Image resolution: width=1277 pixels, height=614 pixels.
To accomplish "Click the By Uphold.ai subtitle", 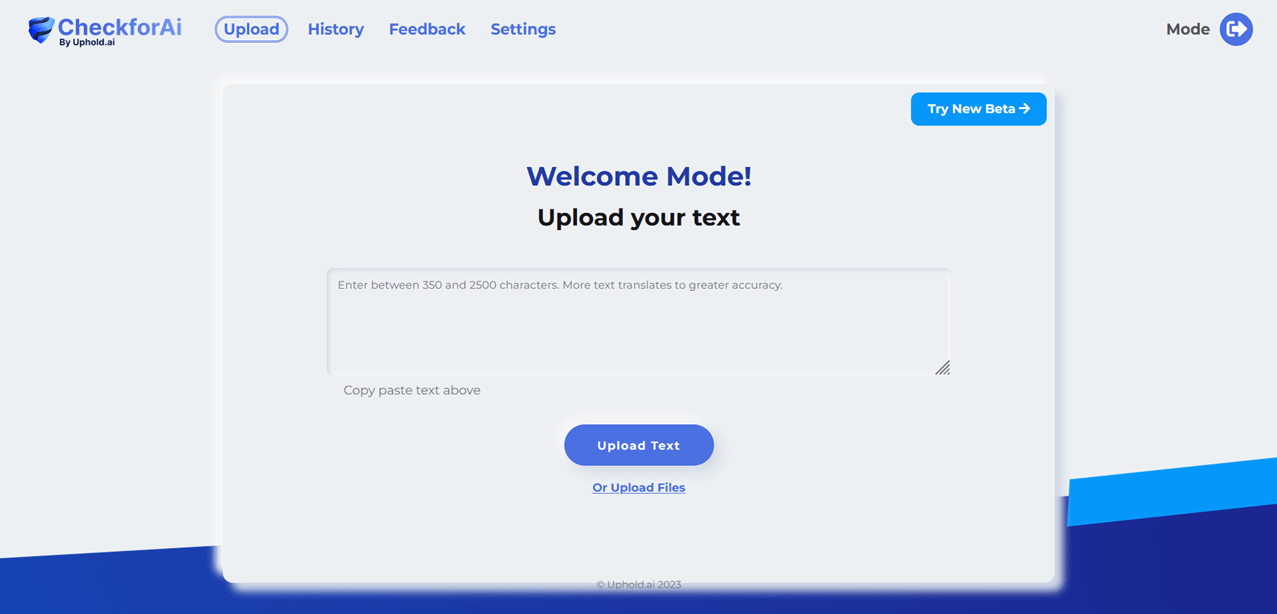I will point(86,43).
